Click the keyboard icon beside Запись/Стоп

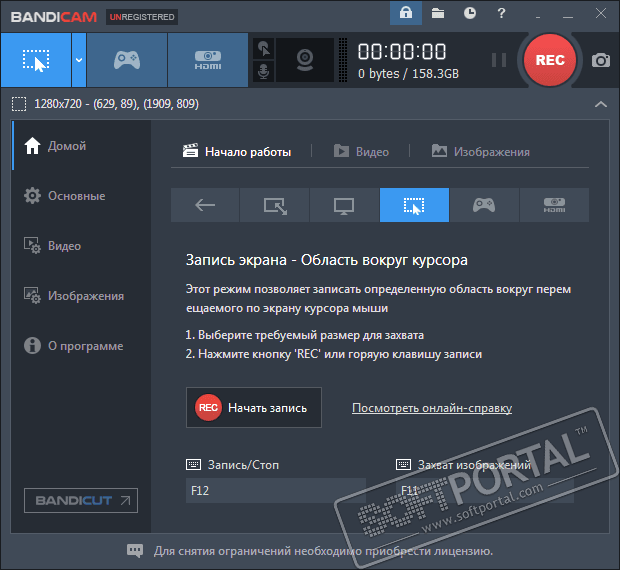[x=193, y=464]
